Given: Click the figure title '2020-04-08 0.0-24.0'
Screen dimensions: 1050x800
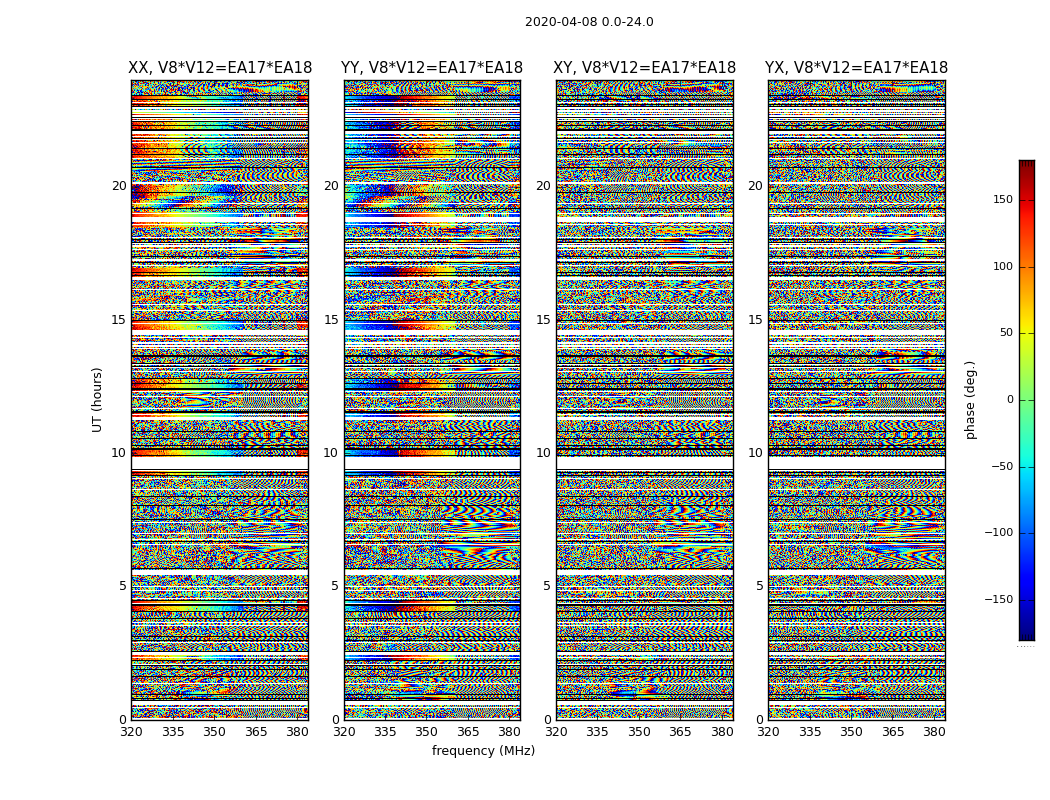Looking at the screenshot, I should pos(589,22).
